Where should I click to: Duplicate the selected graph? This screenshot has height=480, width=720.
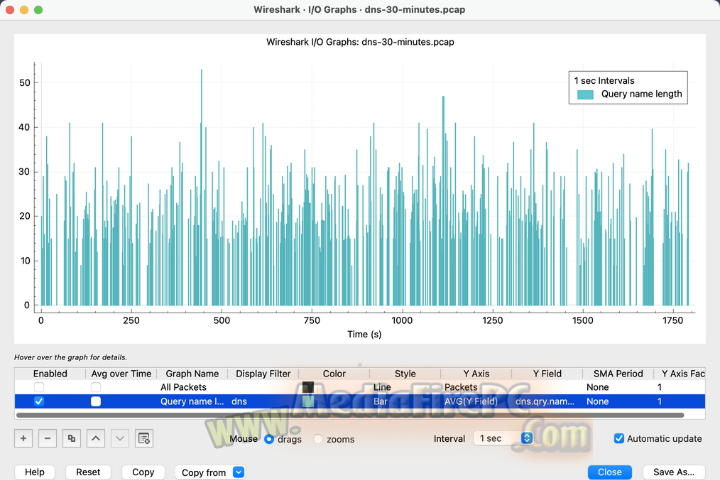72,439
